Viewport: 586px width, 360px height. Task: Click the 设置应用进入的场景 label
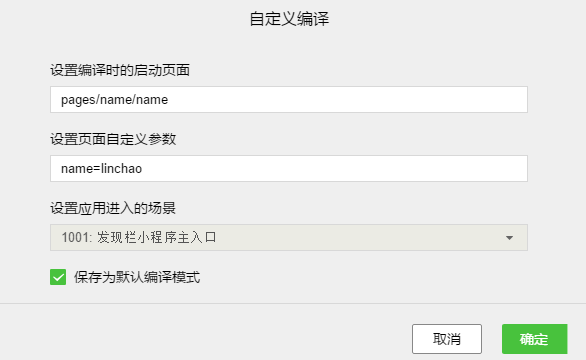[113, 208]
